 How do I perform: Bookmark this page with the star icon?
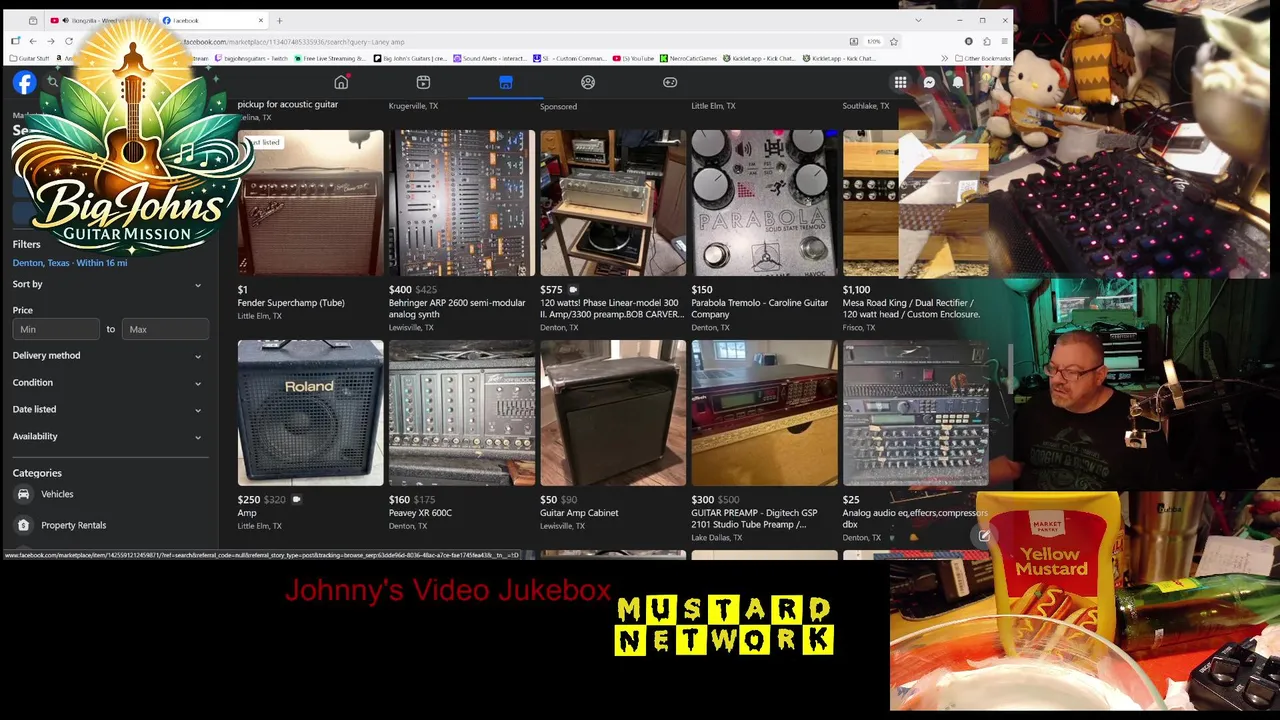(x=894, y=41)
